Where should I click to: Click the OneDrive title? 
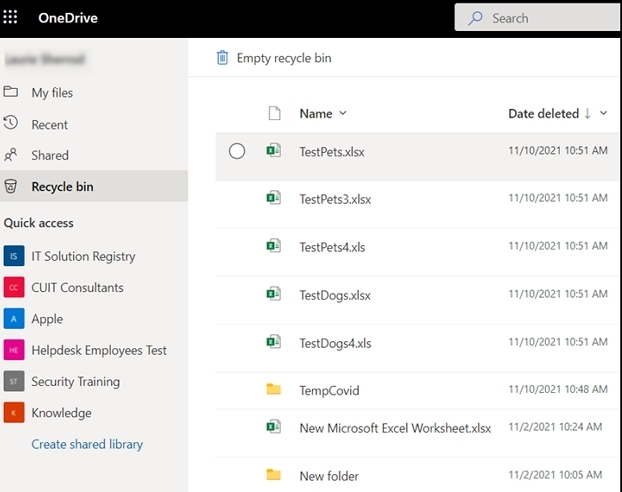coord(68,18)
